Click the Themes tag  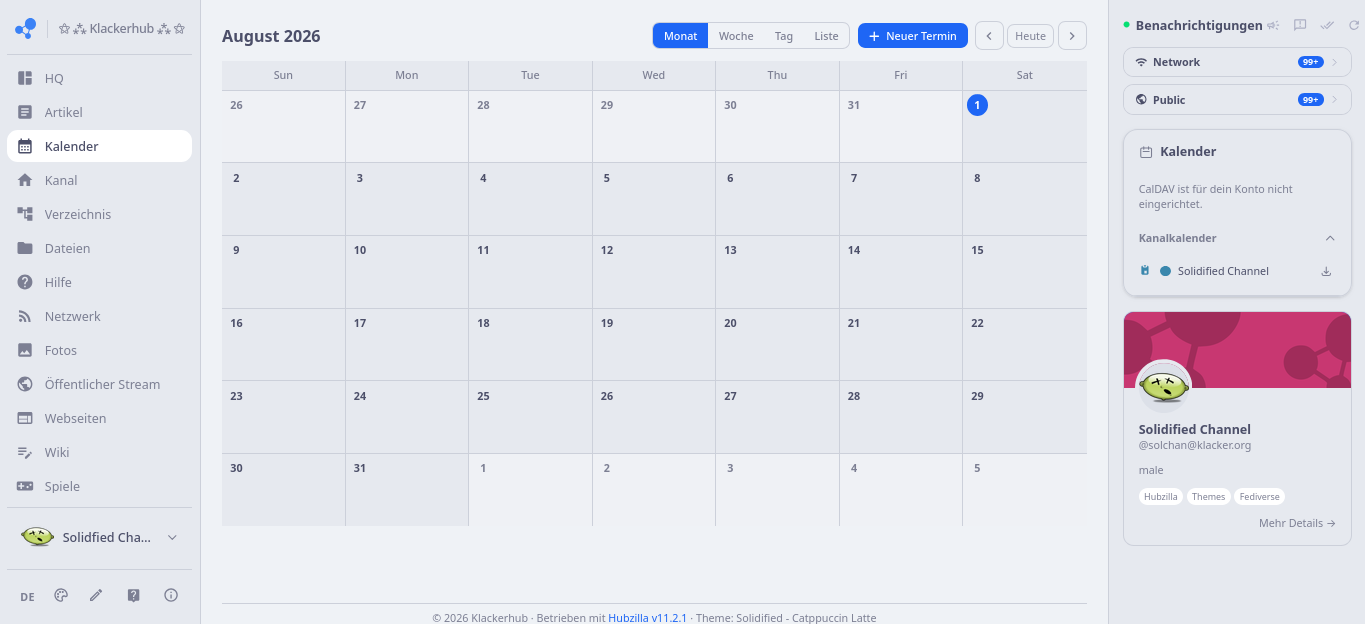pos(1208,496)
